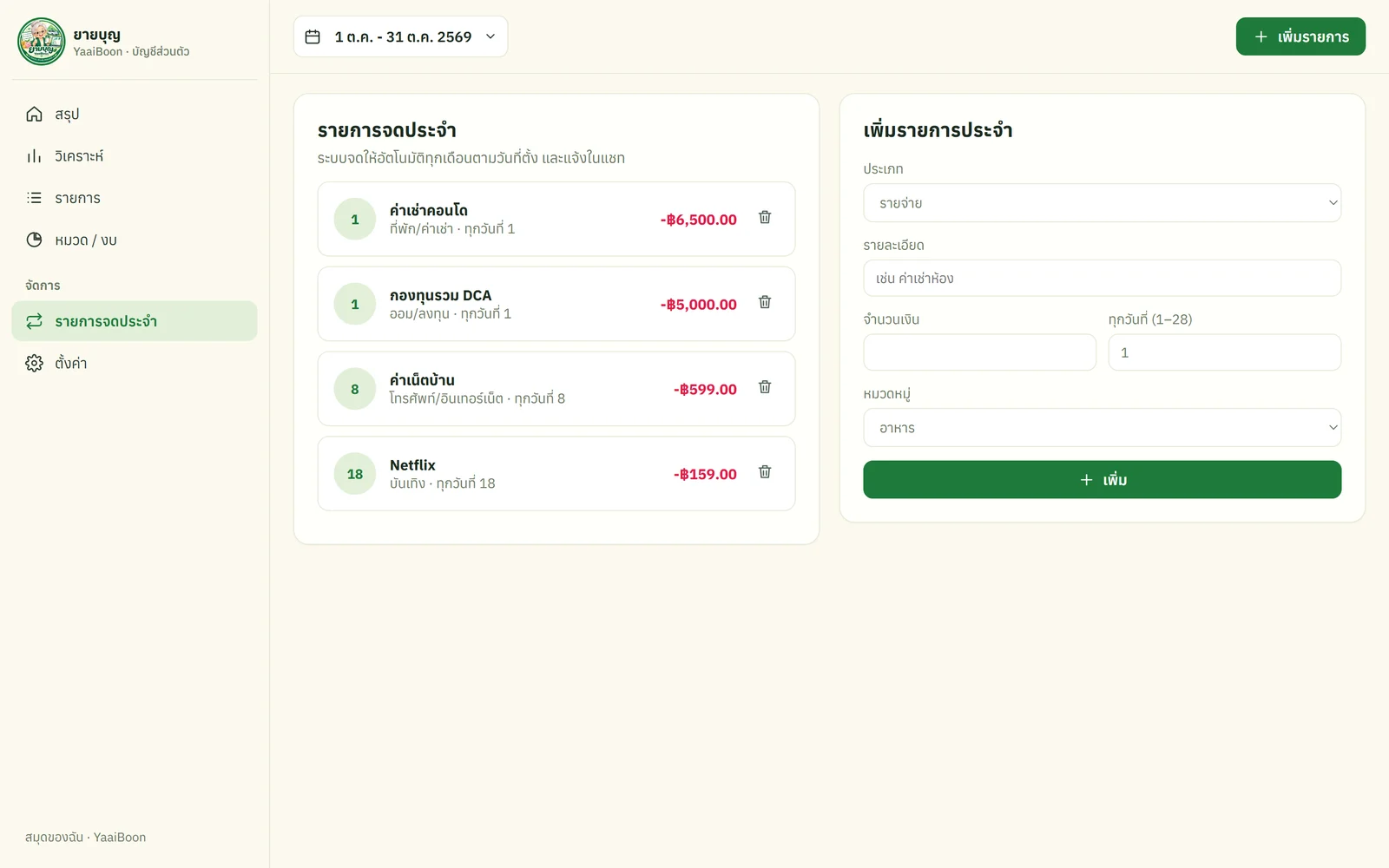Click the YaaiBoon grandma logo avatar
The image size is (1389, 868).
[42, 42]
